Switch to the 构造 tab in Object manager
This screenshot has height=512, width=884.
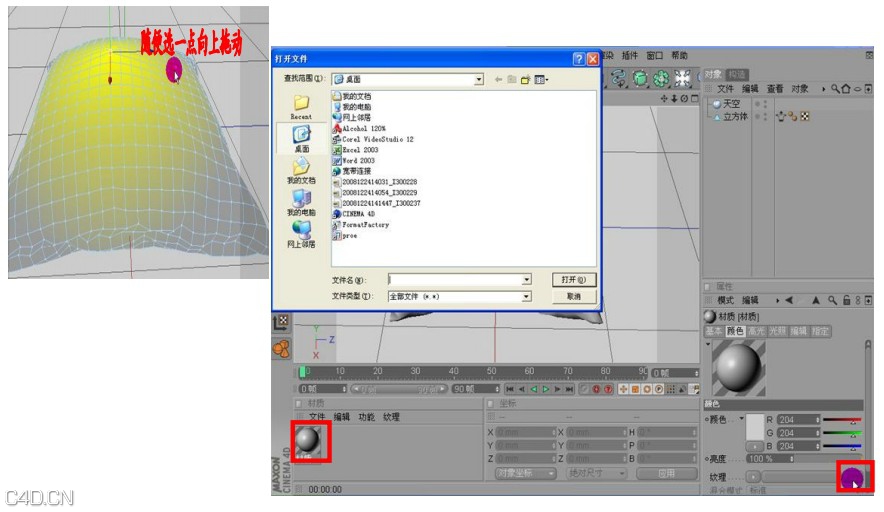(x=736, y=74)
